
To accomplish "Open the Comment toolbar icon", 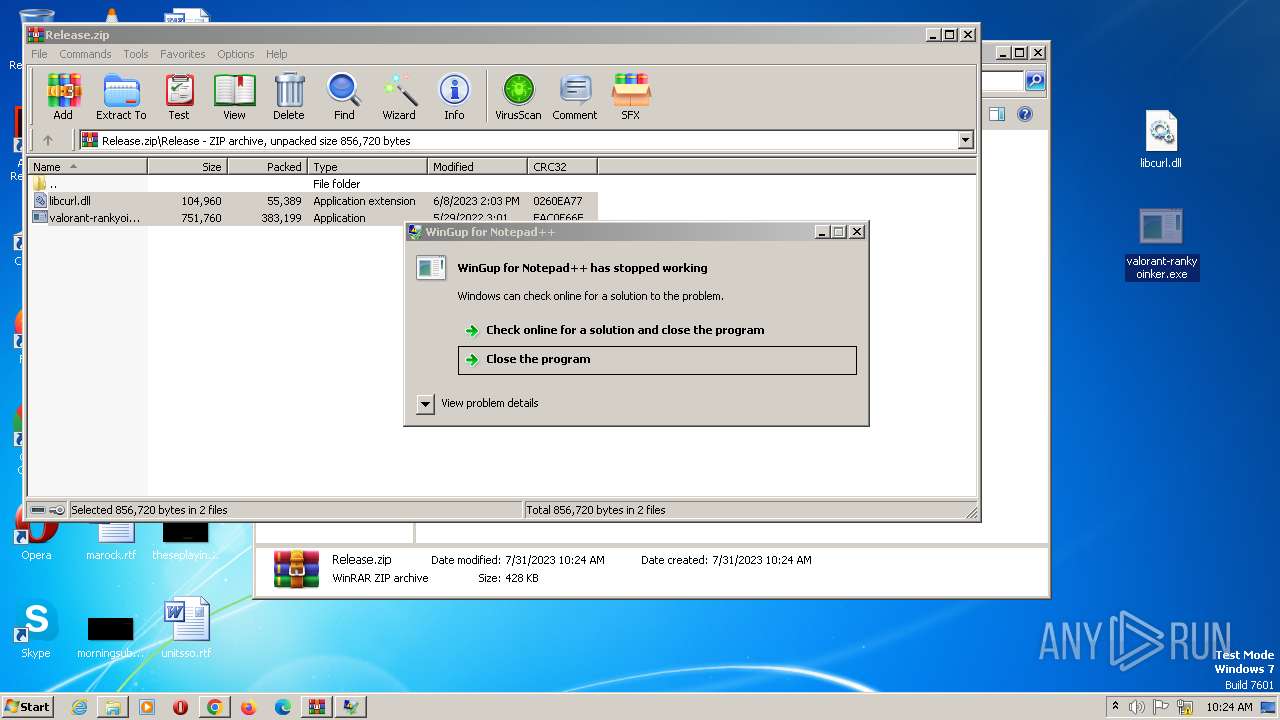I will pos(575,97).
